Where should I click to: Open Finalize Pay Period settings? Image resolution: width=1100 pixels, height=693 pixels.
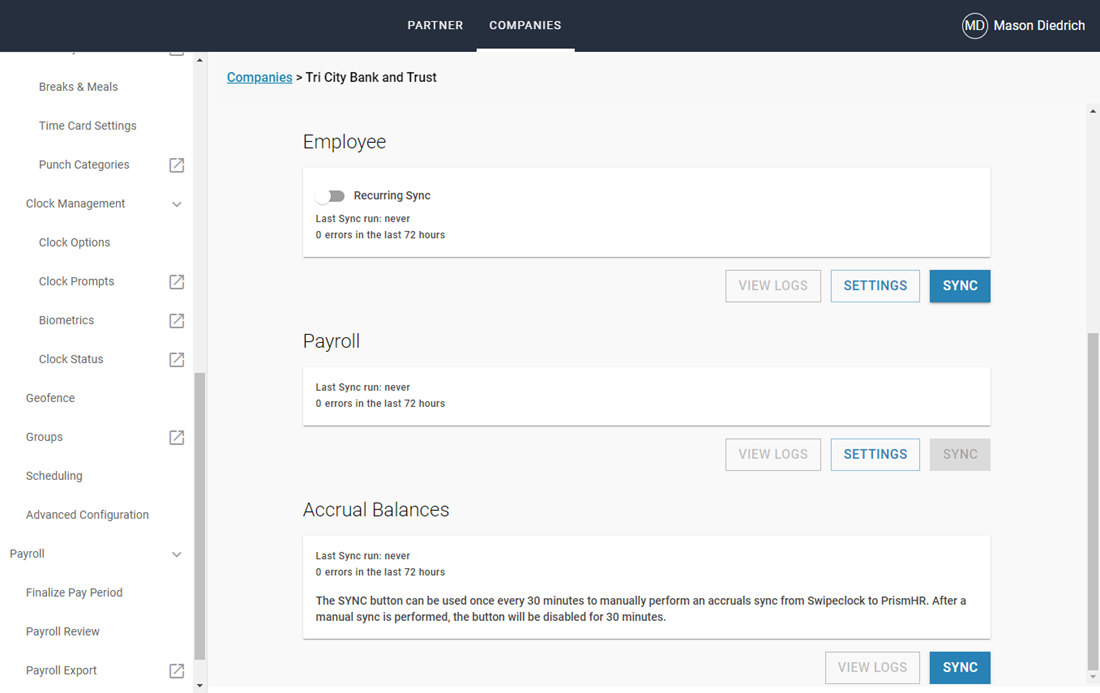click(x=74, y=592)
